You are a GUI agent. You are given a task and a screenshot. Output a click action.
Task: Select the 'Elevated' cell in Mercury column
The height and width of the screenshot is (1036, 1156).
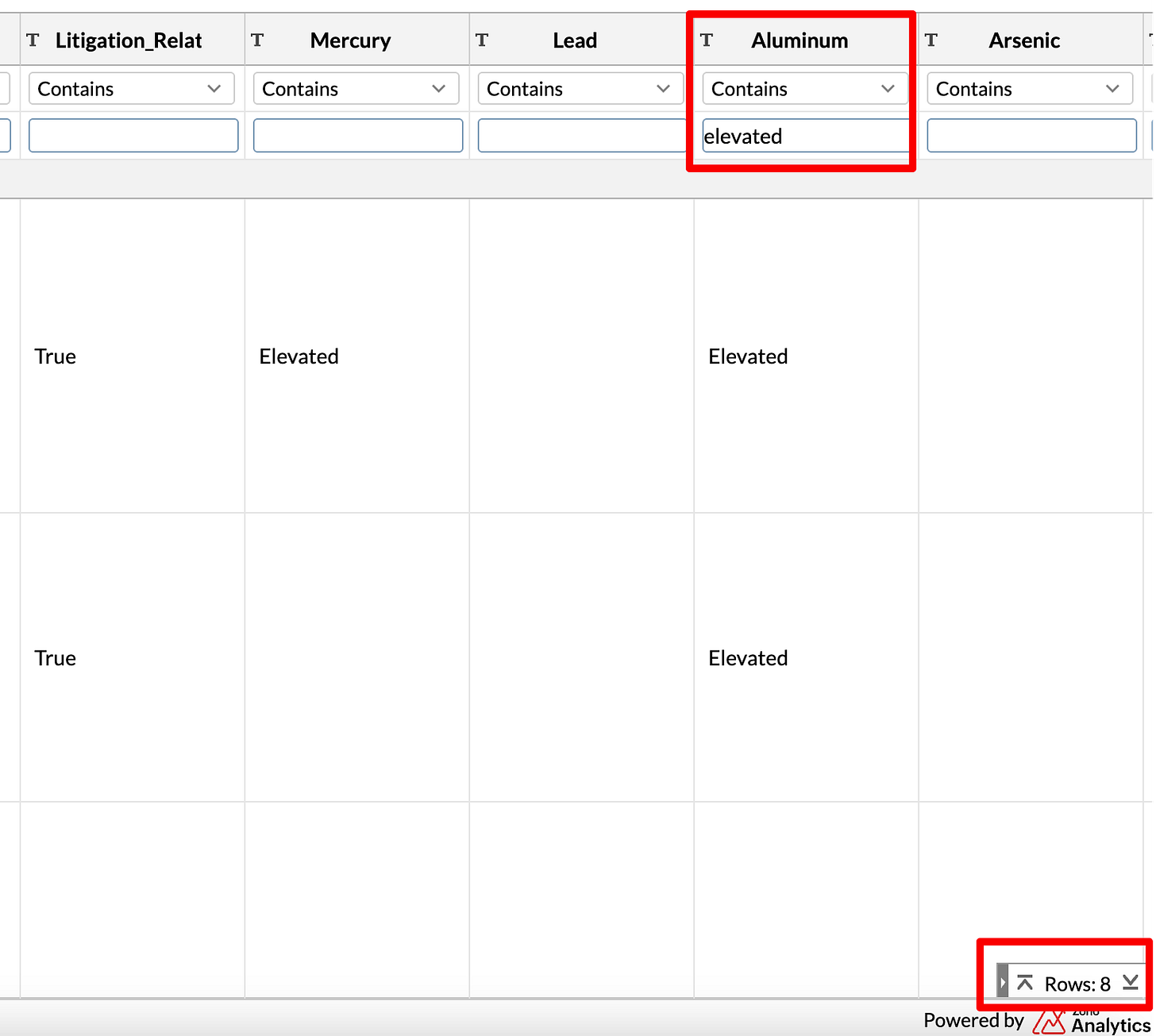357,356
